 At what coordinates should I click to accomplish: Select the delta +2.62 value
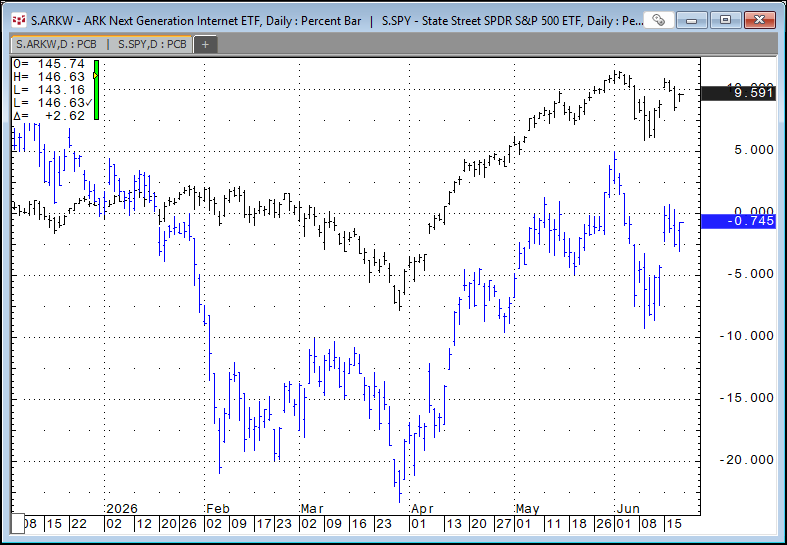[x=49, y=116]
